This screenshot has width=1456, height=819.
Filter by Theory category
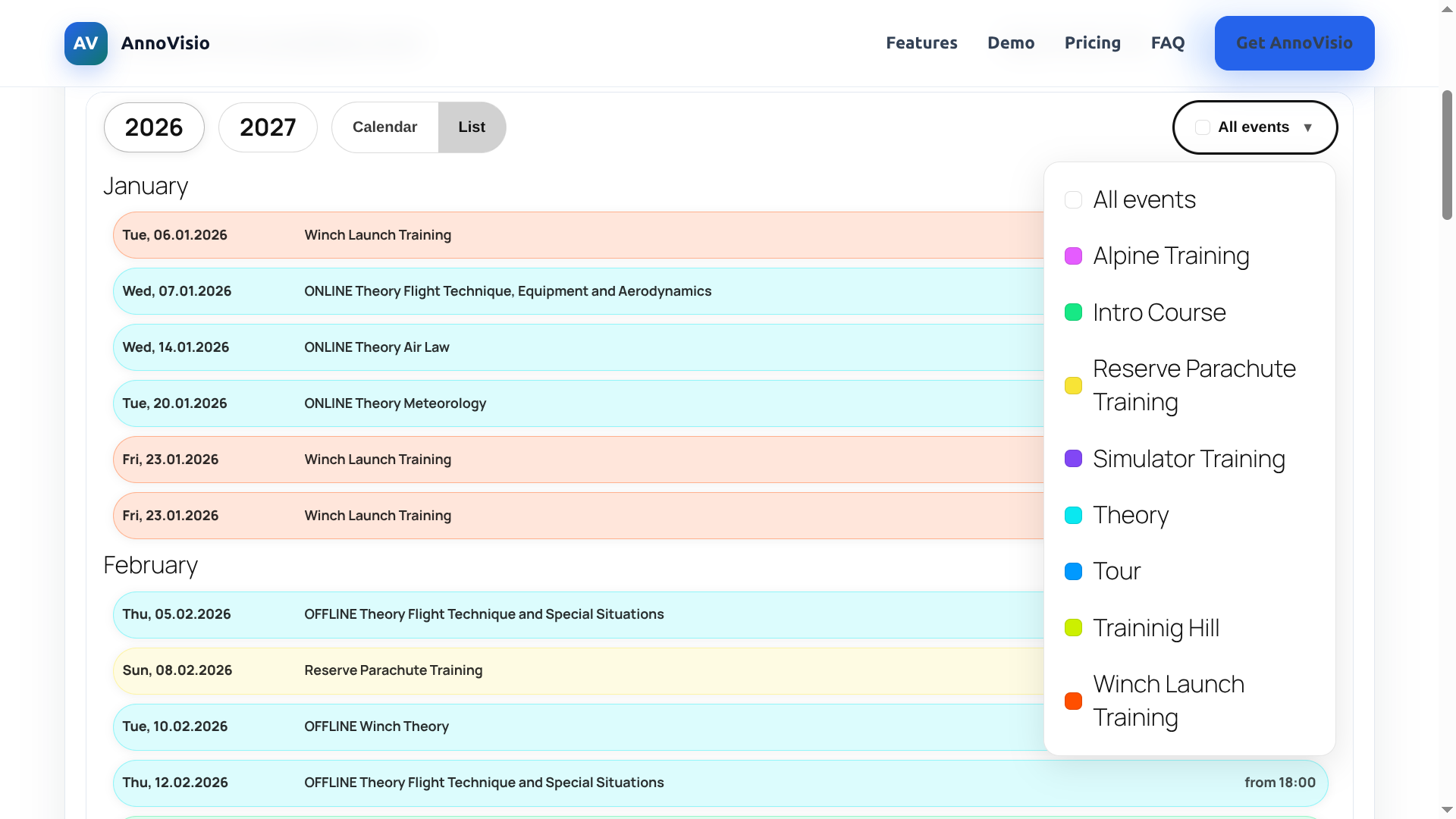click(x=1189, y=515)
